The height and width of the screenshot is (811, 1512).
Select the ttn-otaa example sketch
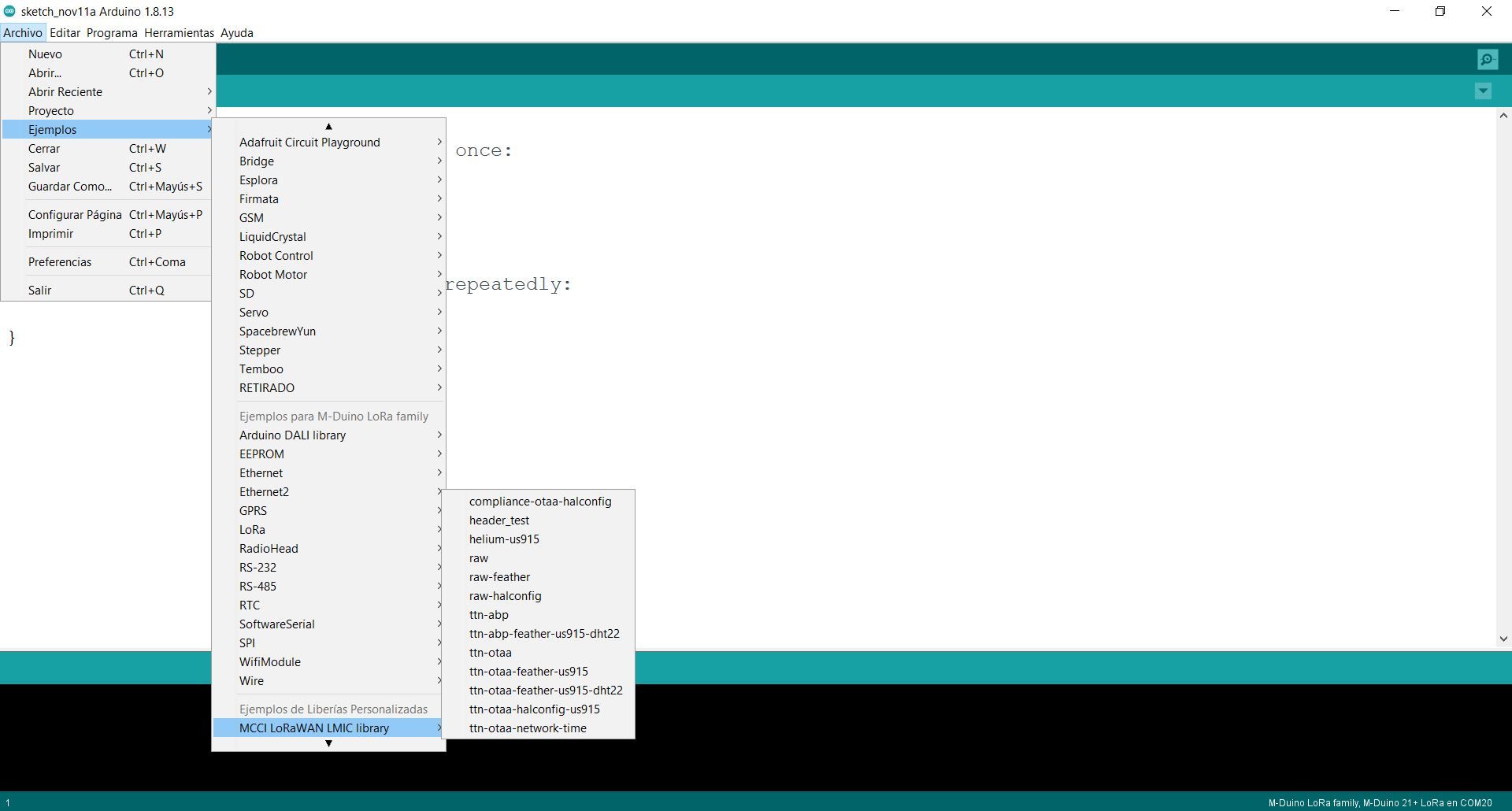click(x=491, y=653)
